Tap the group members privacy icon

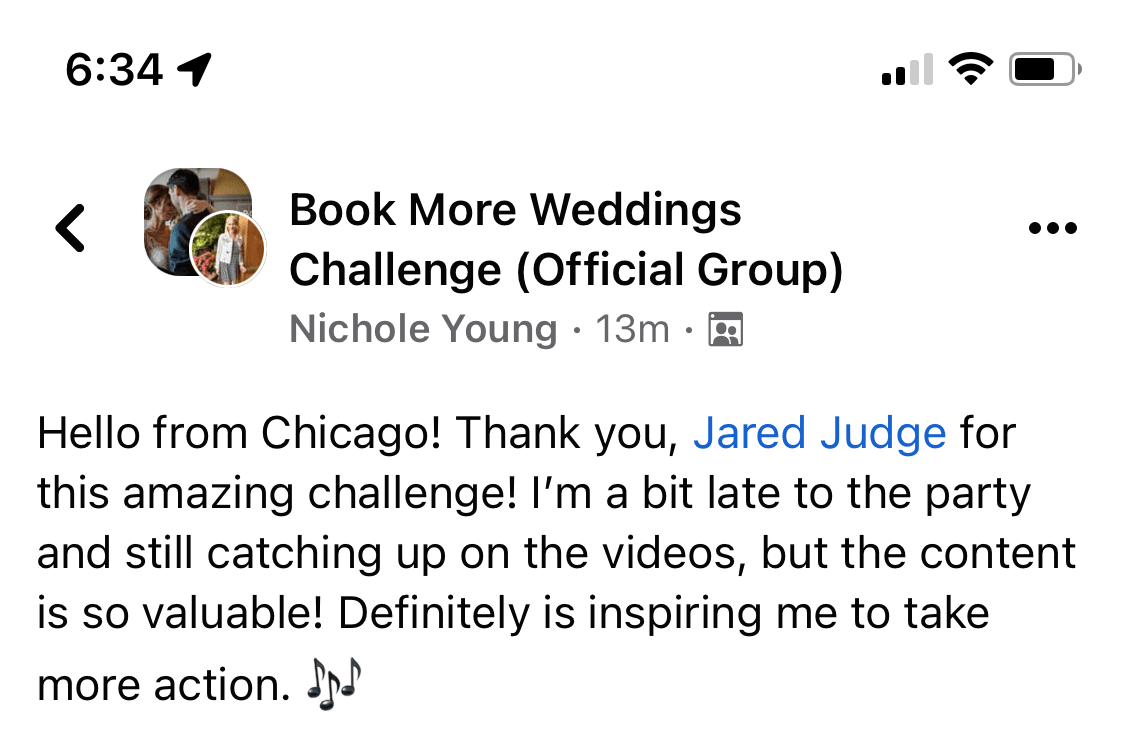[x=725, y=329]
